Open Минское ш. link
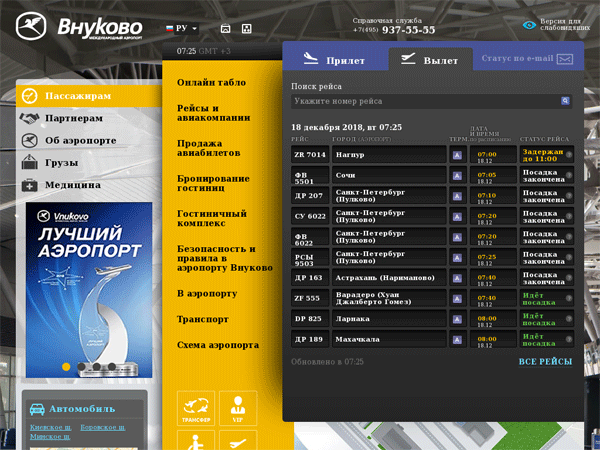The height and width of the screenshot is (450, 600). pos(50,437)
